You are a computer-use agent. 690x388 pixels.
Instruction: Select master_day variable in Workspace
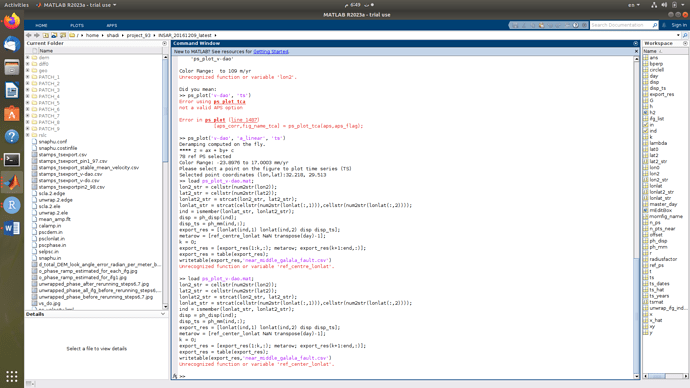[x=663, y=204]
